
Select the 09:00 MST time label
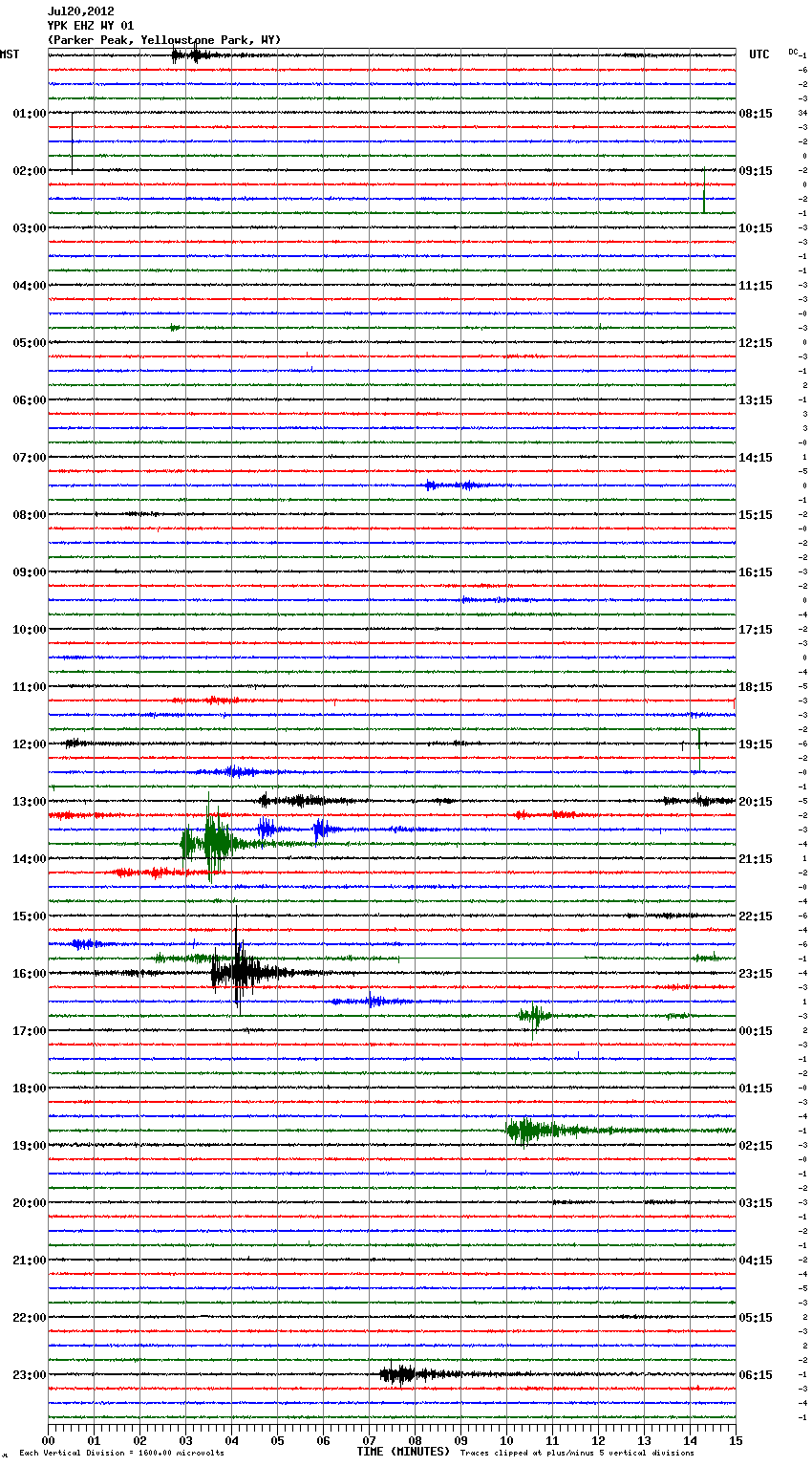click(x=30, y=572)
